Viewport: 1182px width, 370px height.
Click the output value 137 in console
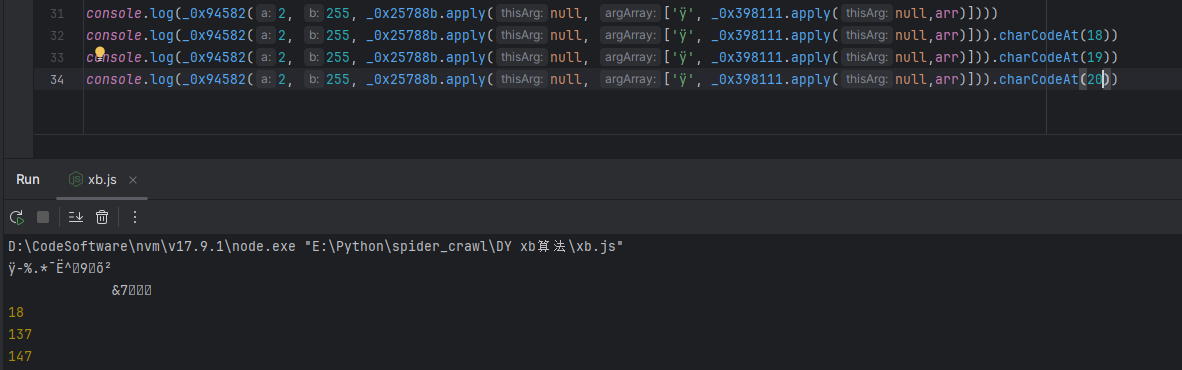(20, 334)
